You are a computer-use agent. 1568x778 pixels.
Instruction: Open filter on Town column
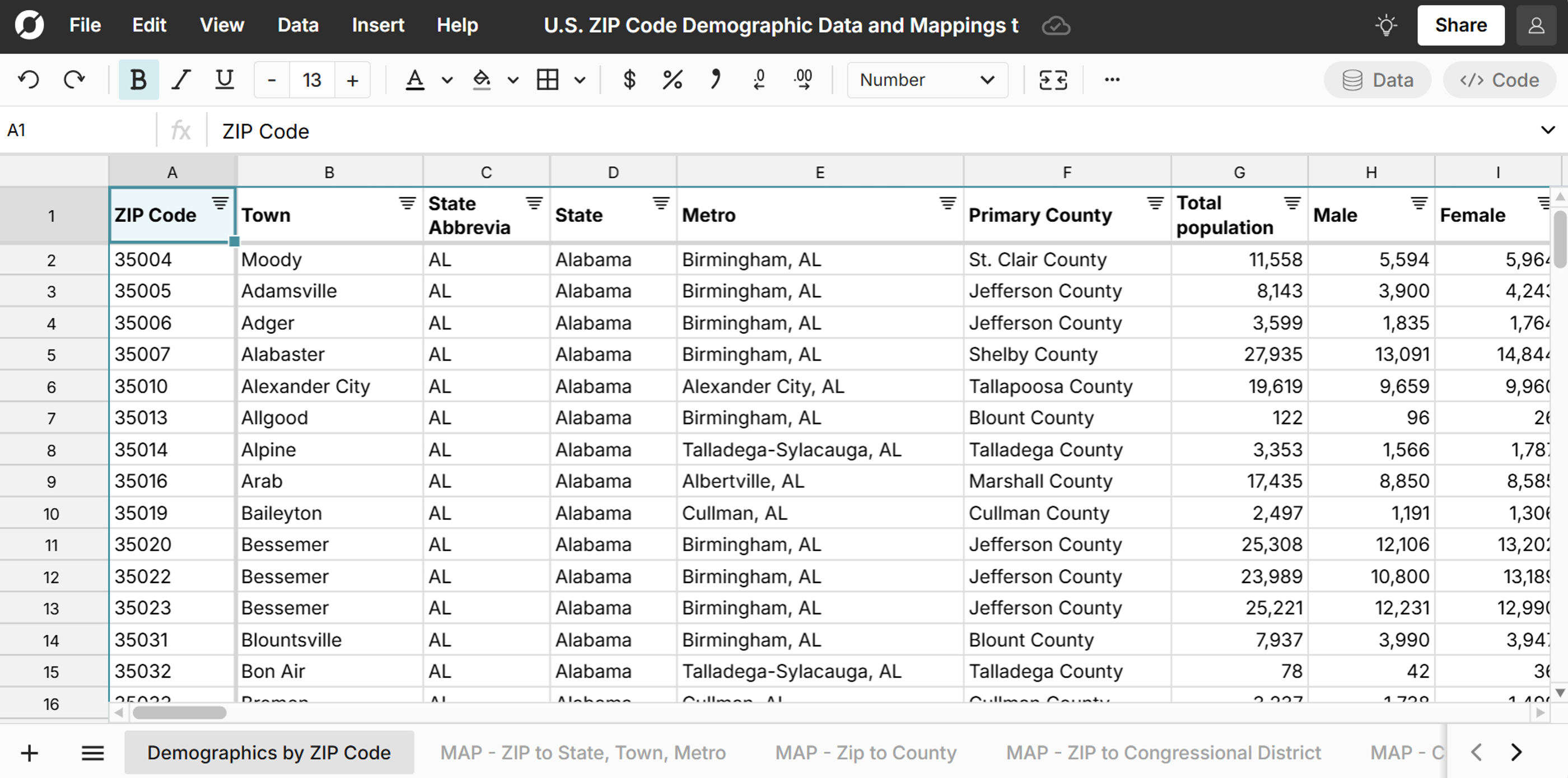(x=407, y=203)
